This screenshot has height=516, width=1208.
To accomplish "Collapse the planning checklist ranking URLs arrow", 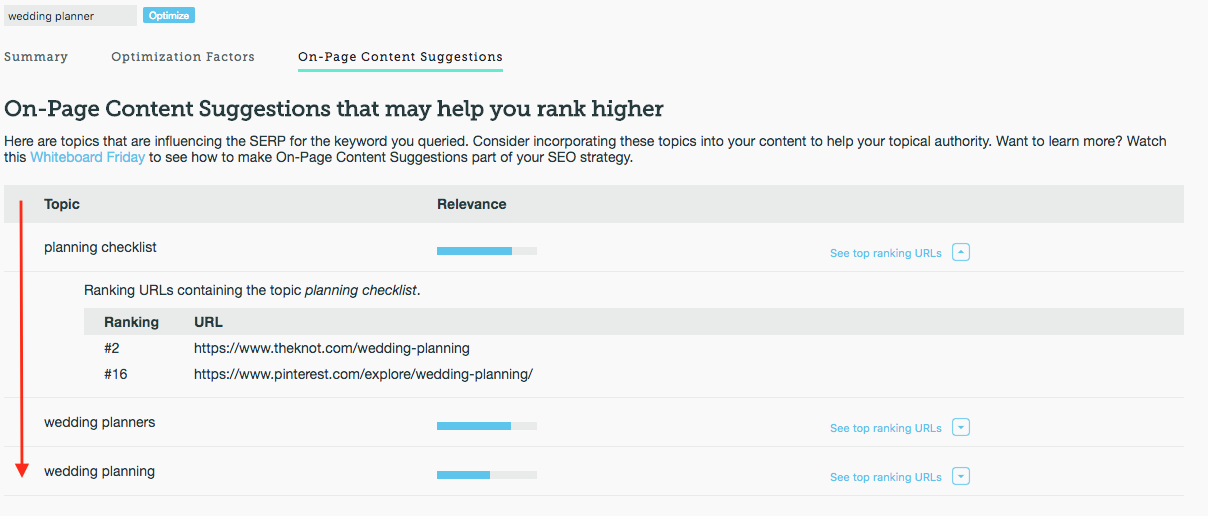I will [x=960, y=253].
